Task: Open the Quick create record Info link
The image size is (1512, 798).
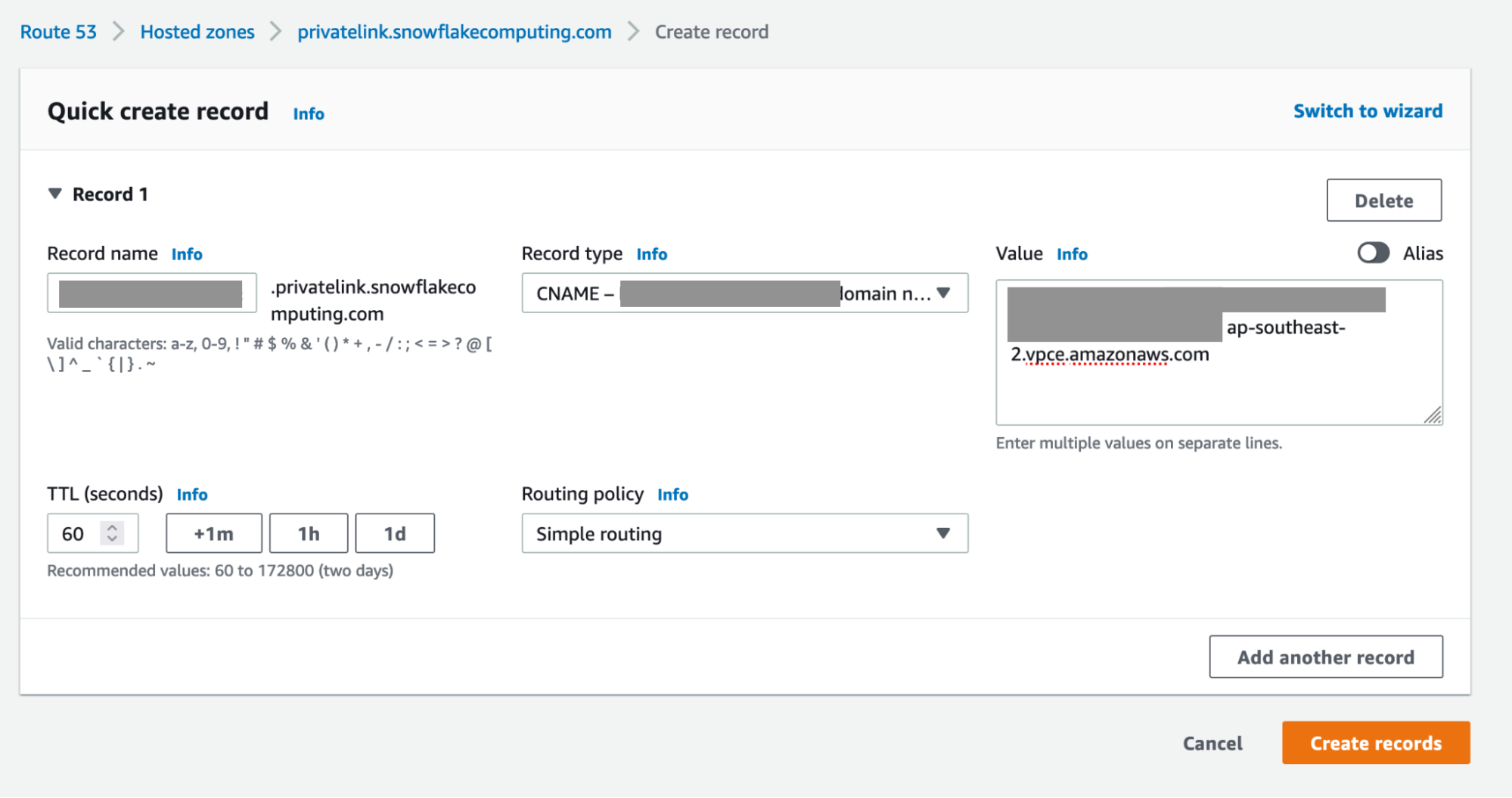Action: (308, 113)
